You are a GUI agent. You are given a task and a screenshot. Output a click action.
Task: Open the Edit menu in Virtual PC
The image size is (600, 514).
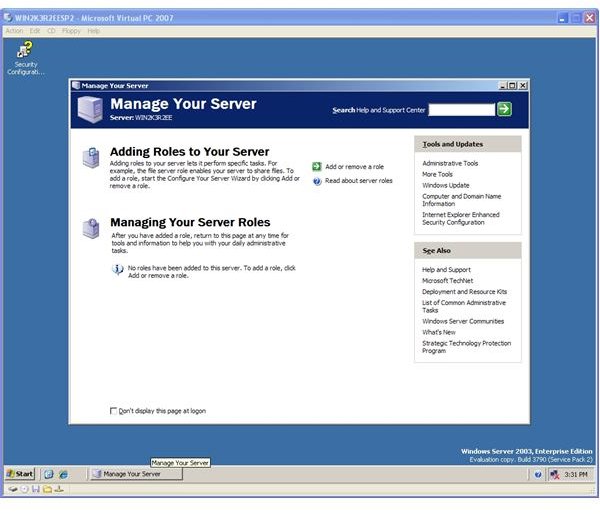point(35,31)
